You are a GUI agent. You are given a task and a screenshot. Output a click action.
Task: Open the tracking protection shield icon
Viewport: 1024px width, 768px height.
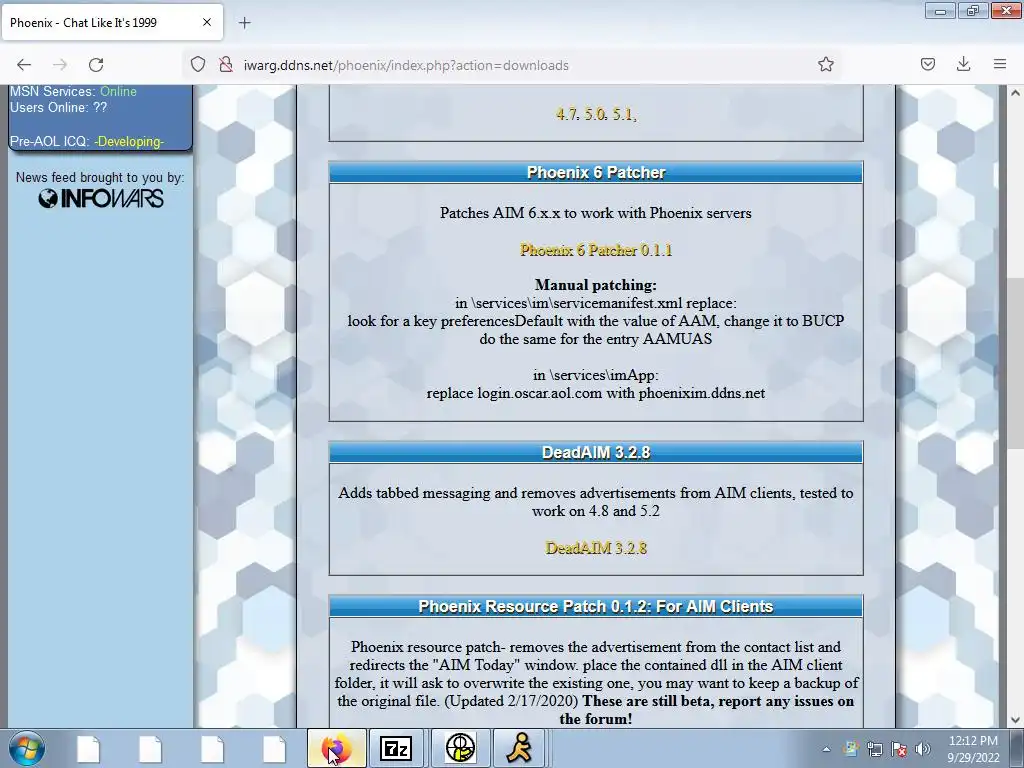(198, 65)
